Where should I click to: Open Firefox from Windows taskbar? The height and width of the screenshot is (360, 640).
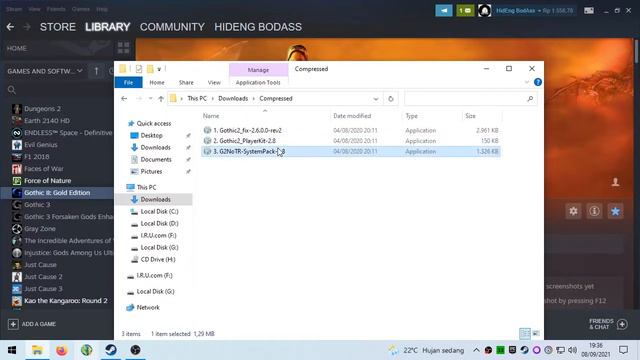pyautogui.click(x=62, y=350)
